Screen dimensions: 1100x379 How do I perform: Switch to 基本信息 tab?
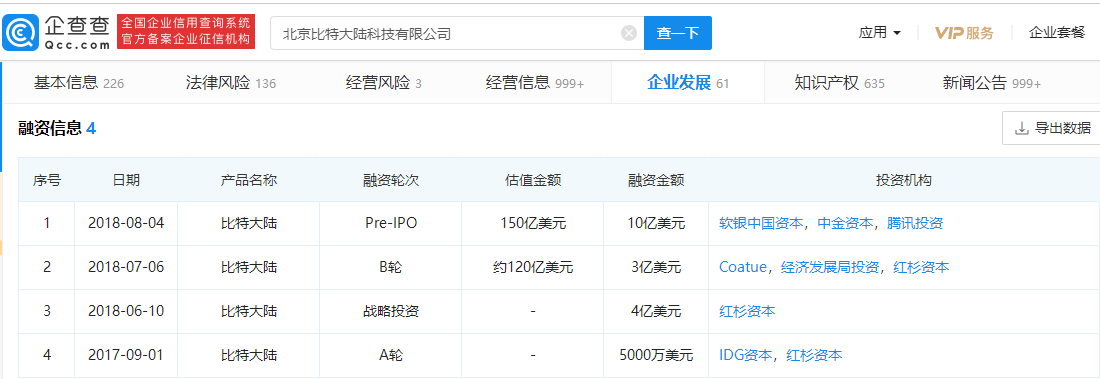point(79,83)
